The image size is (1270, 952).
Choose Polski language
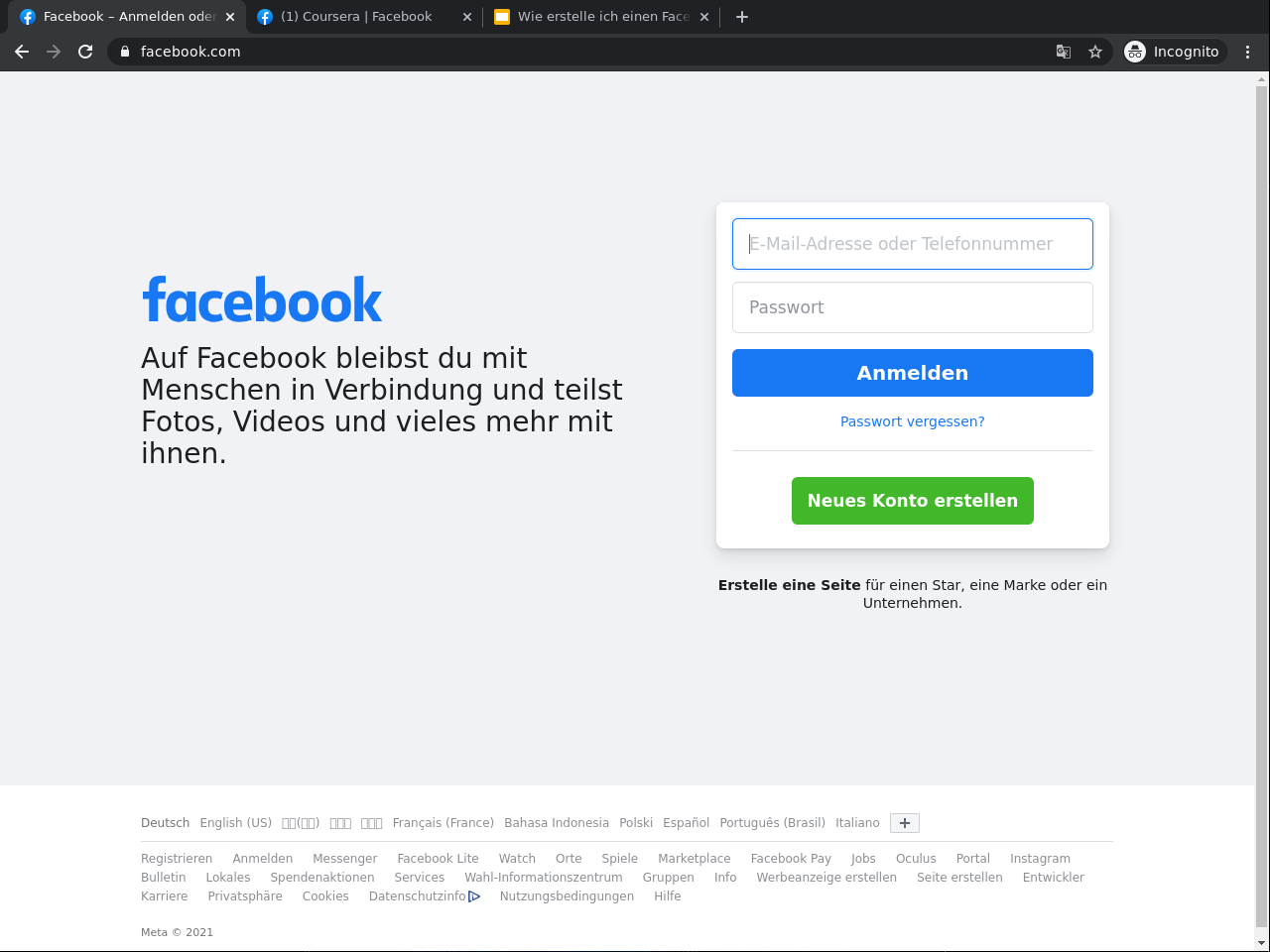click(x=636, y=823)
